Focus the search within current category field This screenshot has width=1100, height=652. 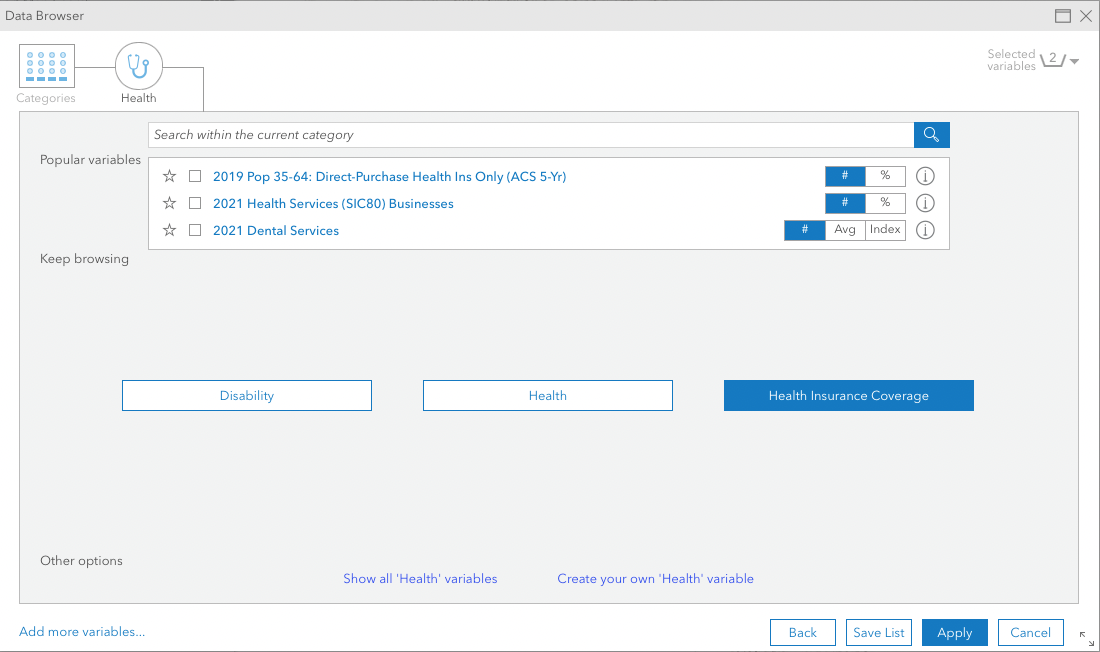(531, 135)
